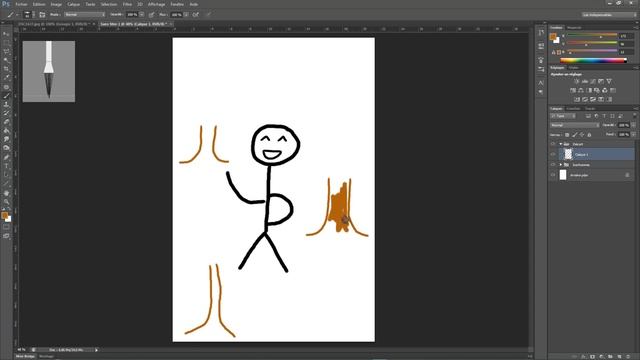Viewport: 640px width, 360px height.
Task: Select the Move tool
Action: tap(6, 34)
